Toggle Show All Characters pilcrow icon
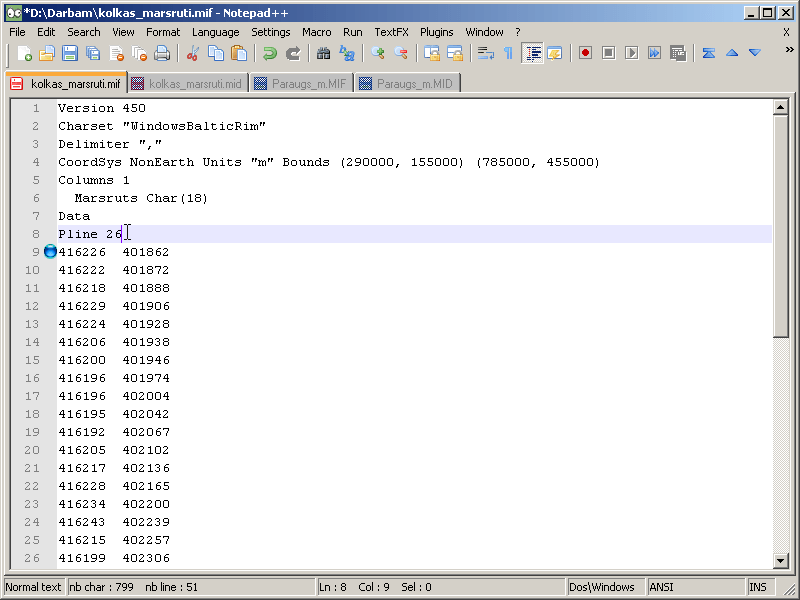 click(x=508, y=53)
